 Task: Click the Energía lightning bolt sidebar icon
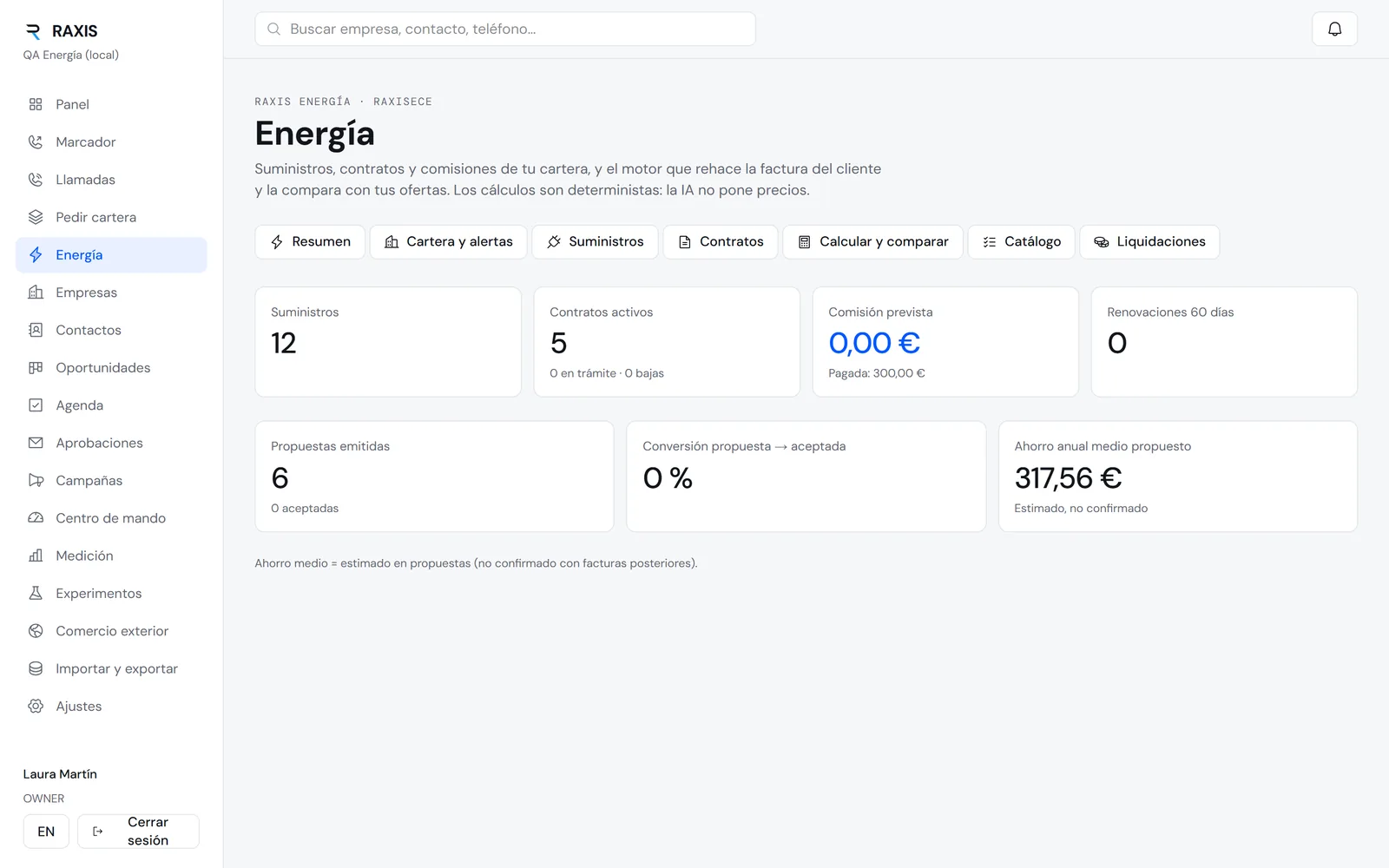36,254
